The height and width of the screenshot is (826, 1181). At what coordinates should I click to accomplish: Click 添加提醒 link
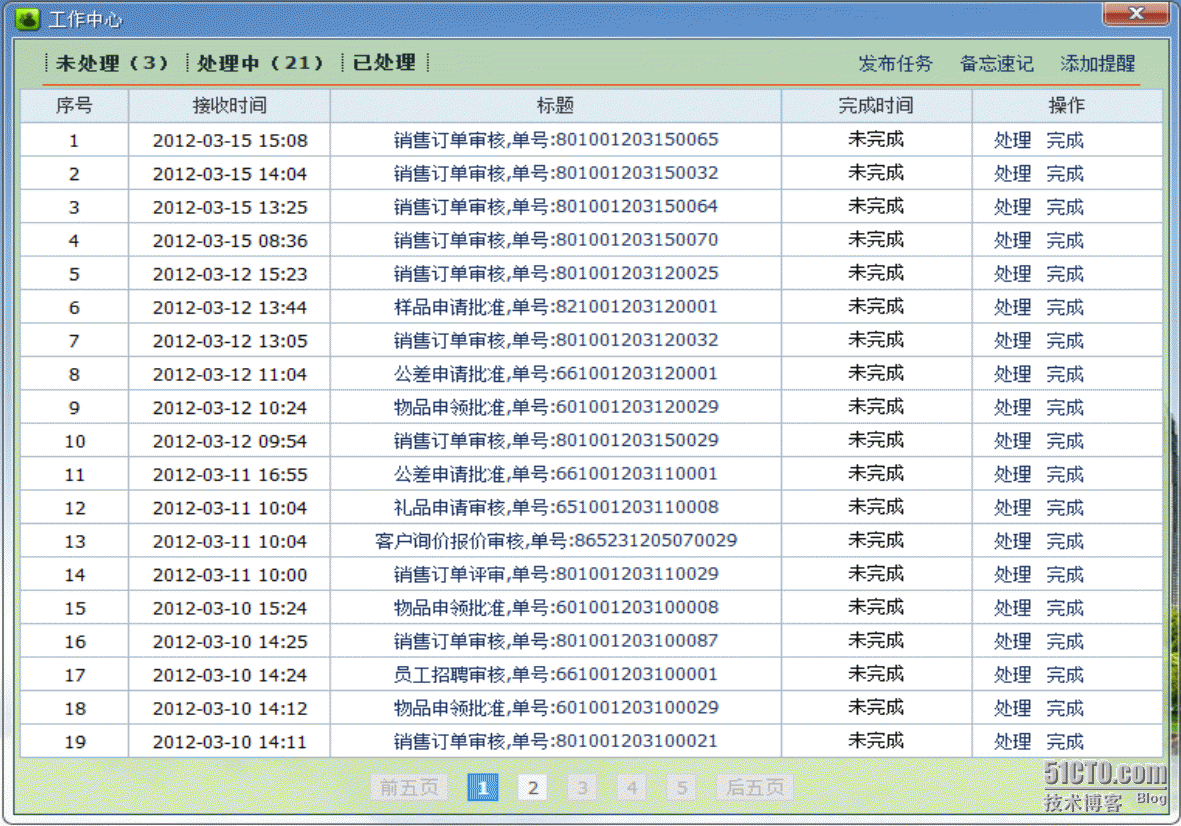point(1097,63)
